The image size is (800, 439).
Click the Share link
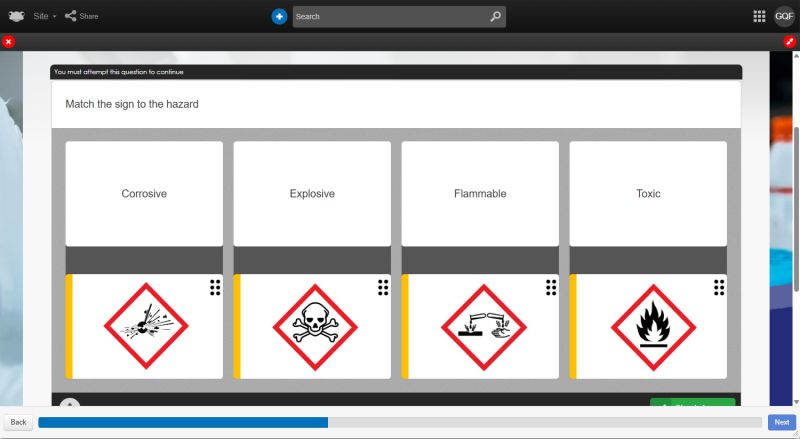82,17
